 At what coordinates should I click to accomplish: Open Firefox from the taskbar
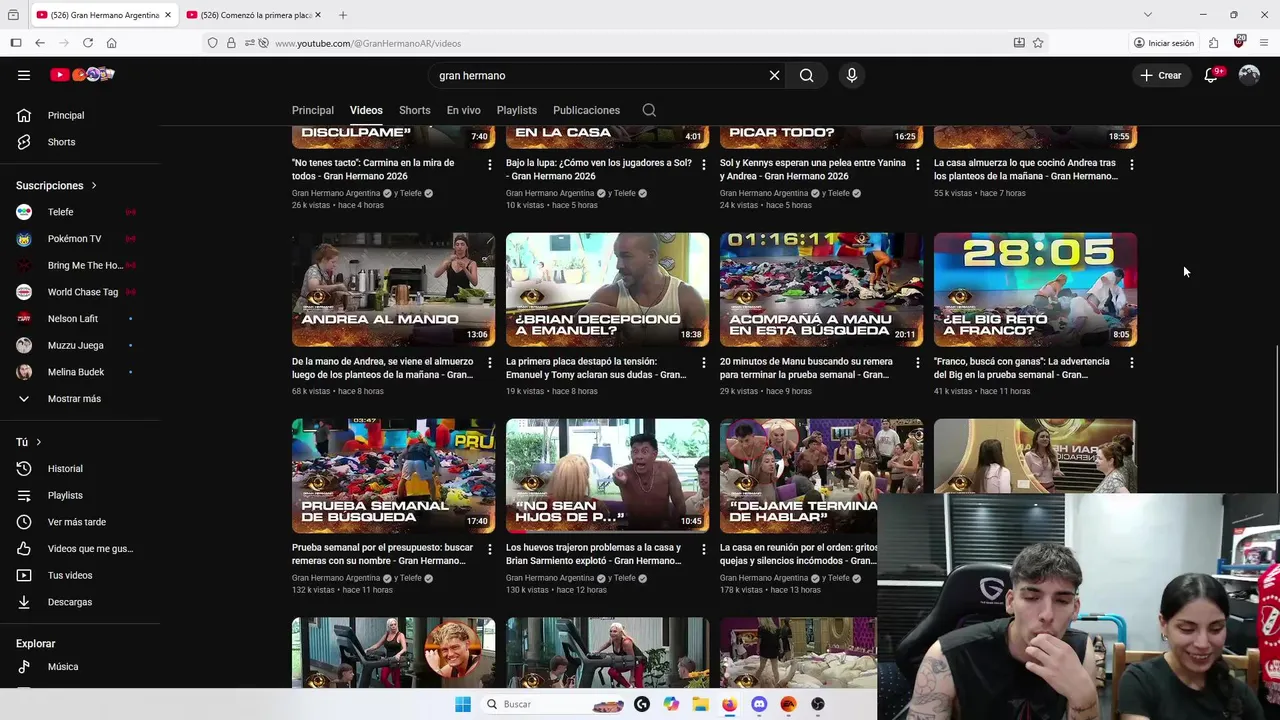tap(730, 704)
